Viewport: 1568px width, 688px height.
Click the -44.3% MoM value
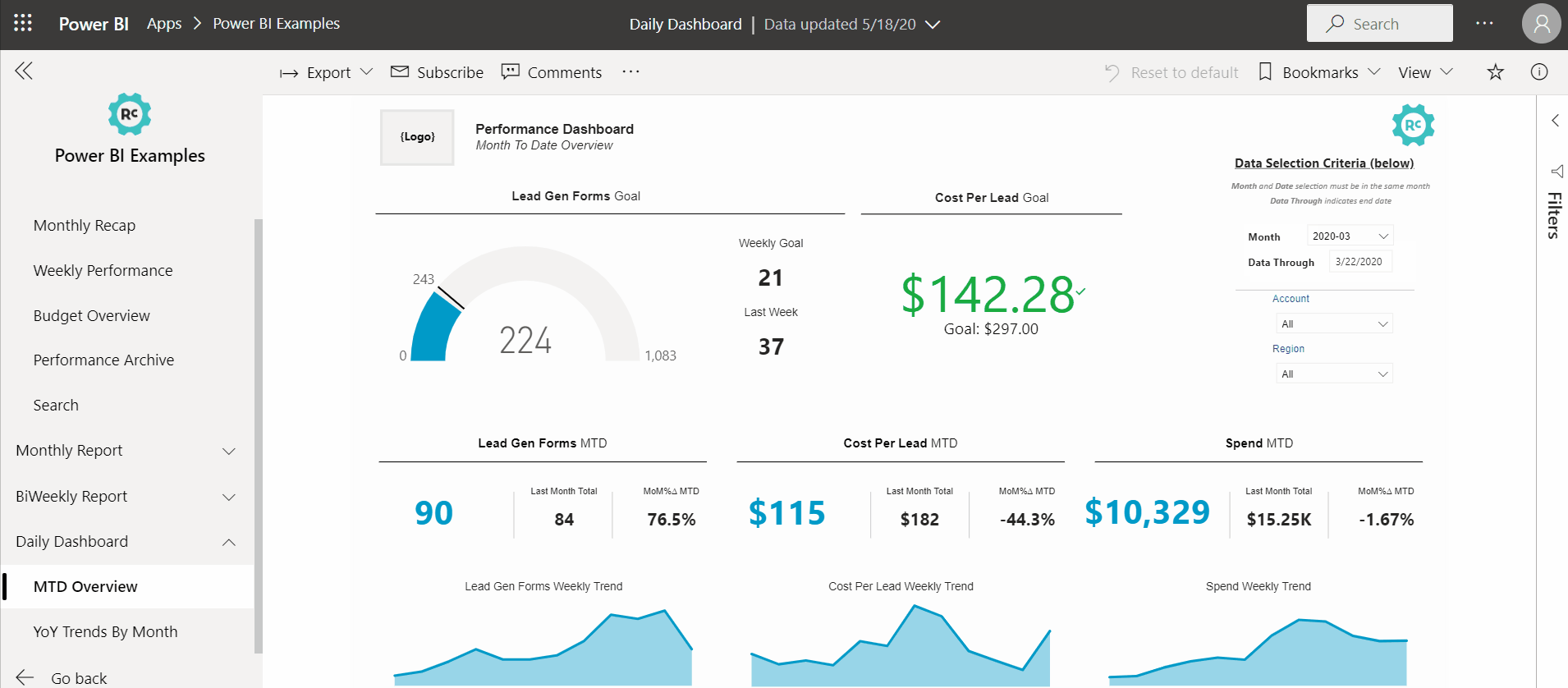(1027, 520)
